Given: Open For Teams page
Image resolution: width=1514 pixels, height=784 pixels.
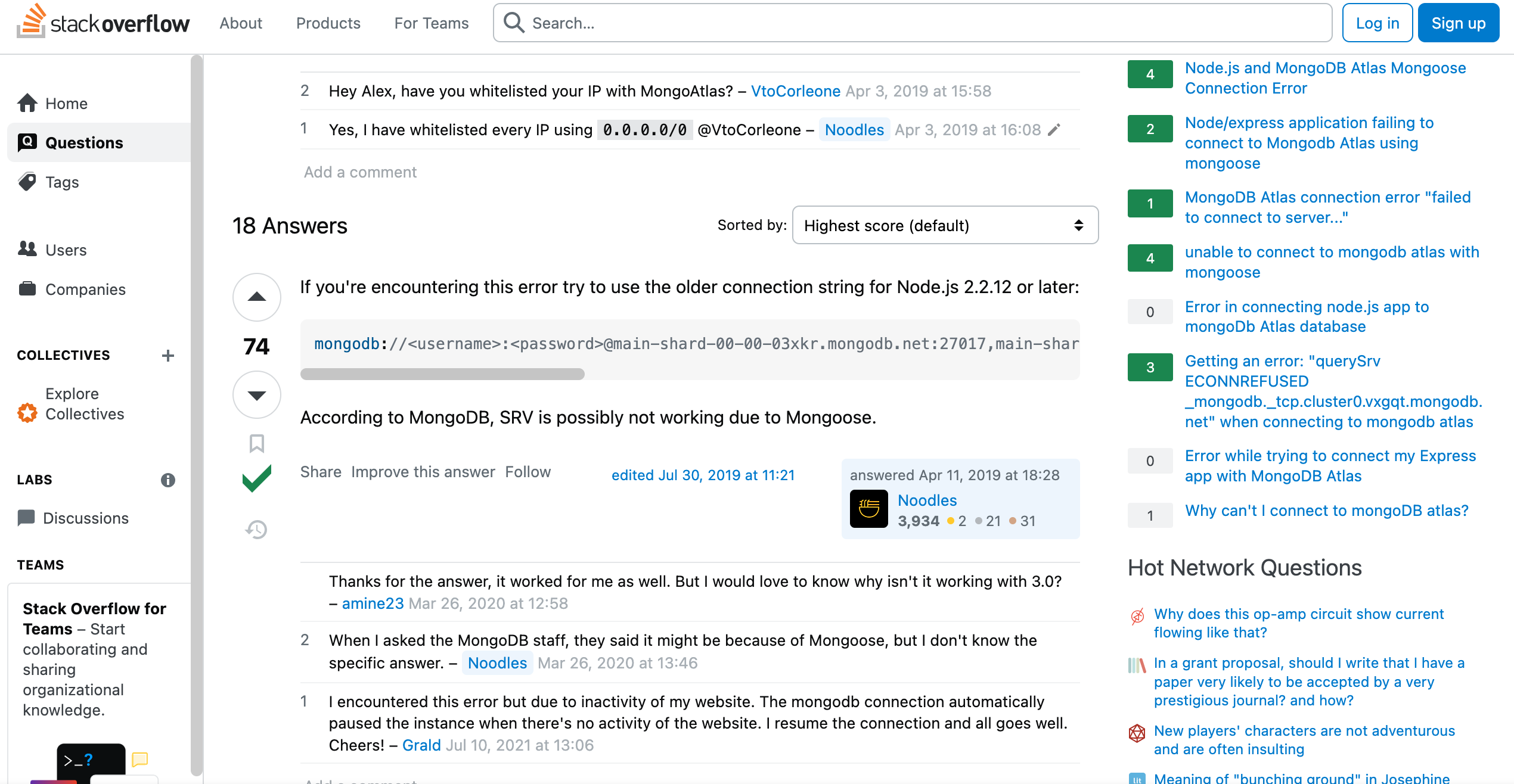Looking at the screenshot, I should (x=432, y=23).
